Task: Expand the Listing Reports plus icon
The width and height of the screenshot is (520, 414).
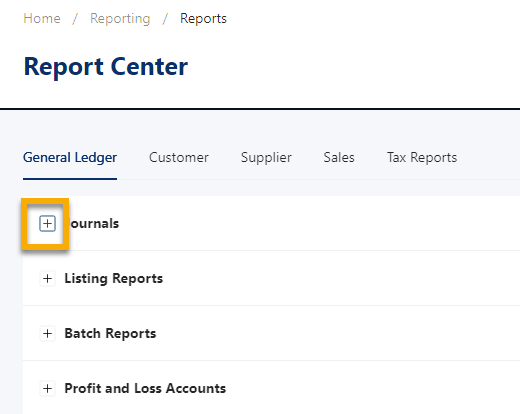Action: click(47, 278)
